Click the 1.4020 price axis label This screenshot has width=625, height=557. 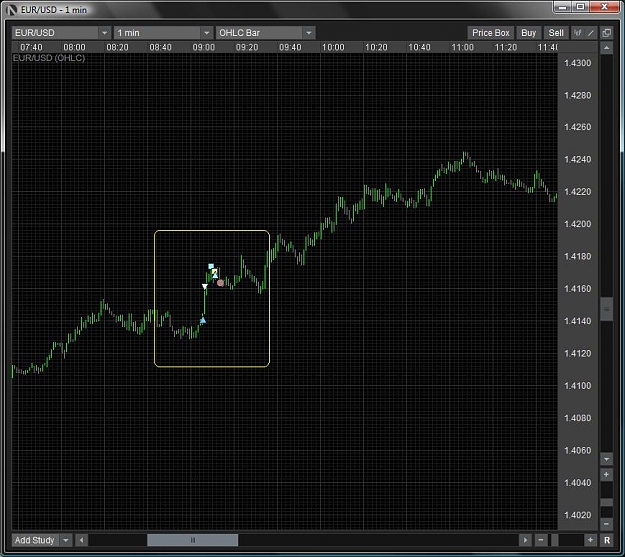[578, 515]
